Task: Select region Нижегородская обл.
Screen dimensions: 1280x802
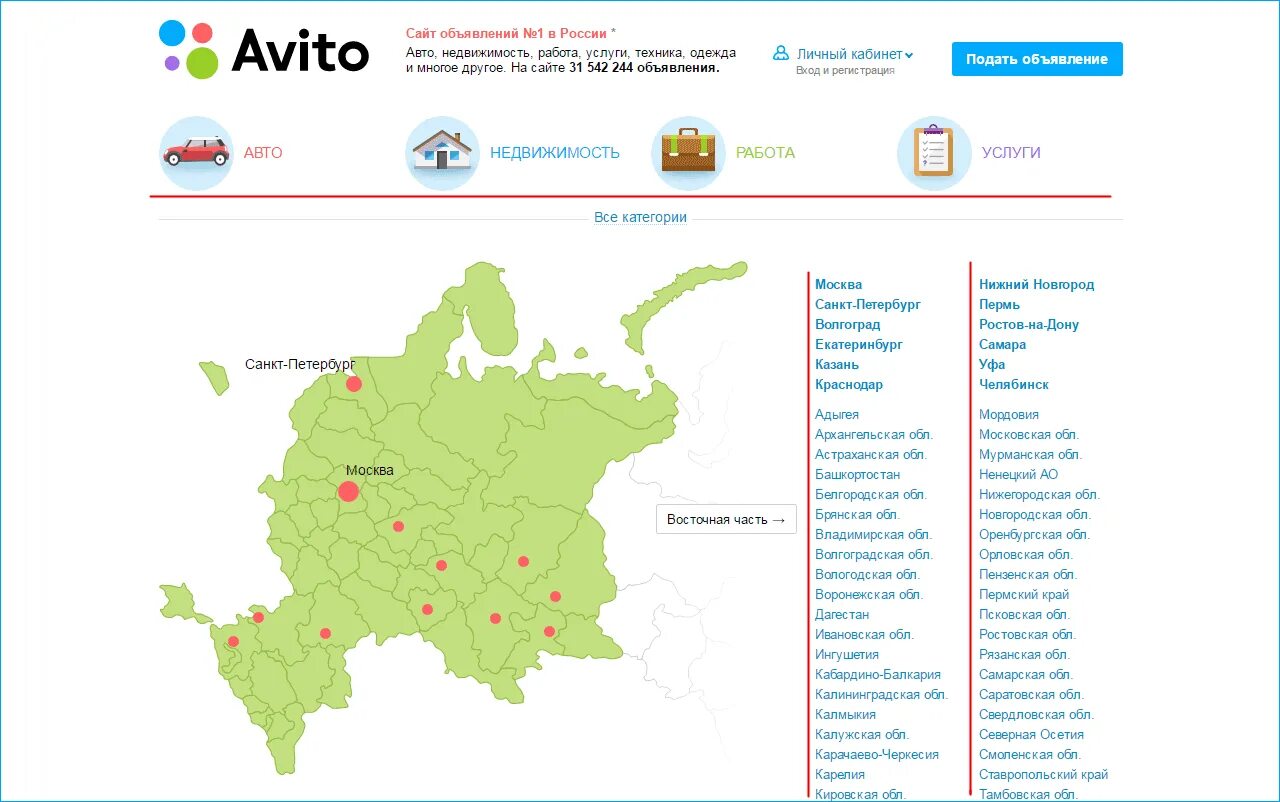Action: [x=1040, y=494]
